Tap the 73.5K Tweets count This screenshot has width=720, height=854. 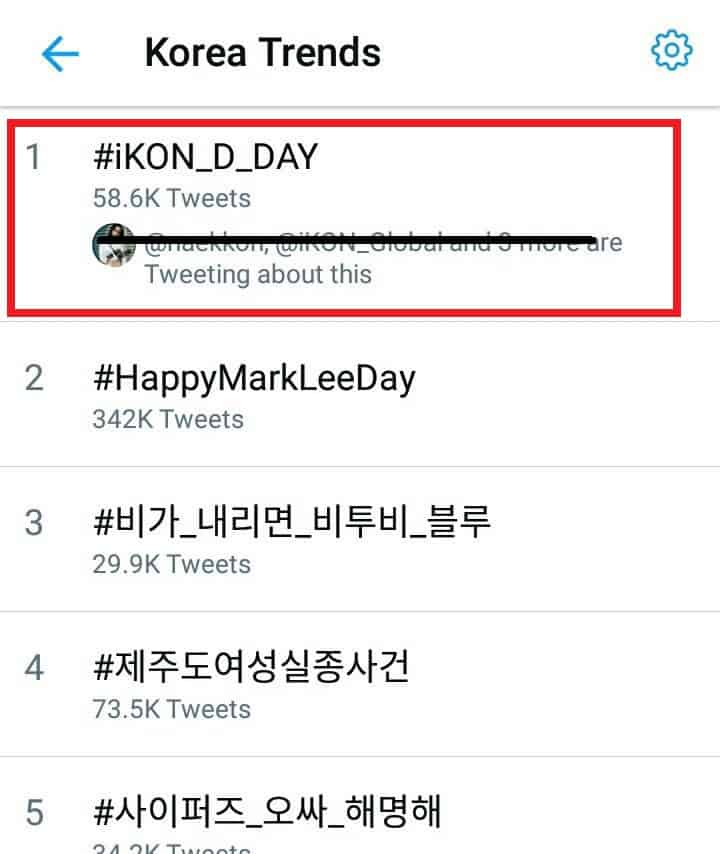[x=171, y=709]
